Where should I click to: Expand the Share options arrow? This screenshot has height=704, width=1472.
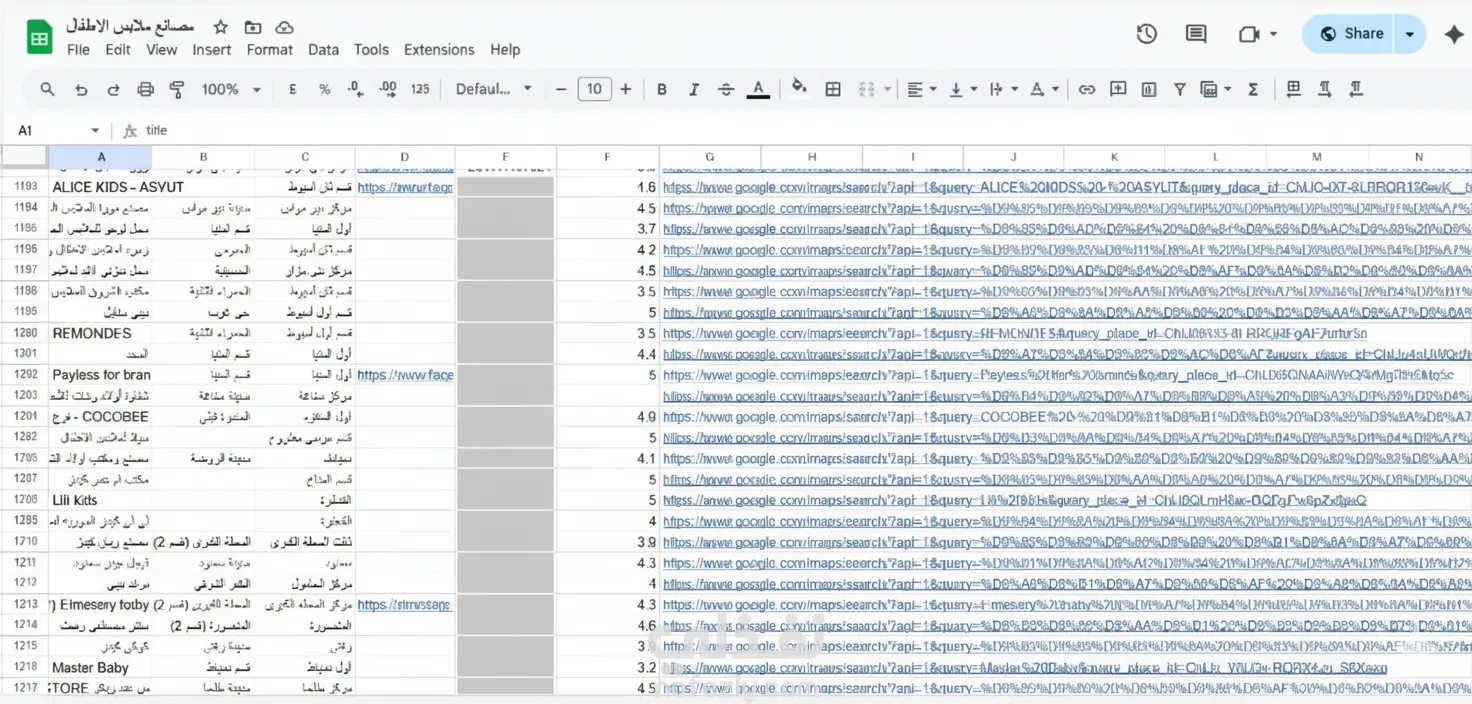pyautogui.click(x=1410, y=34)
